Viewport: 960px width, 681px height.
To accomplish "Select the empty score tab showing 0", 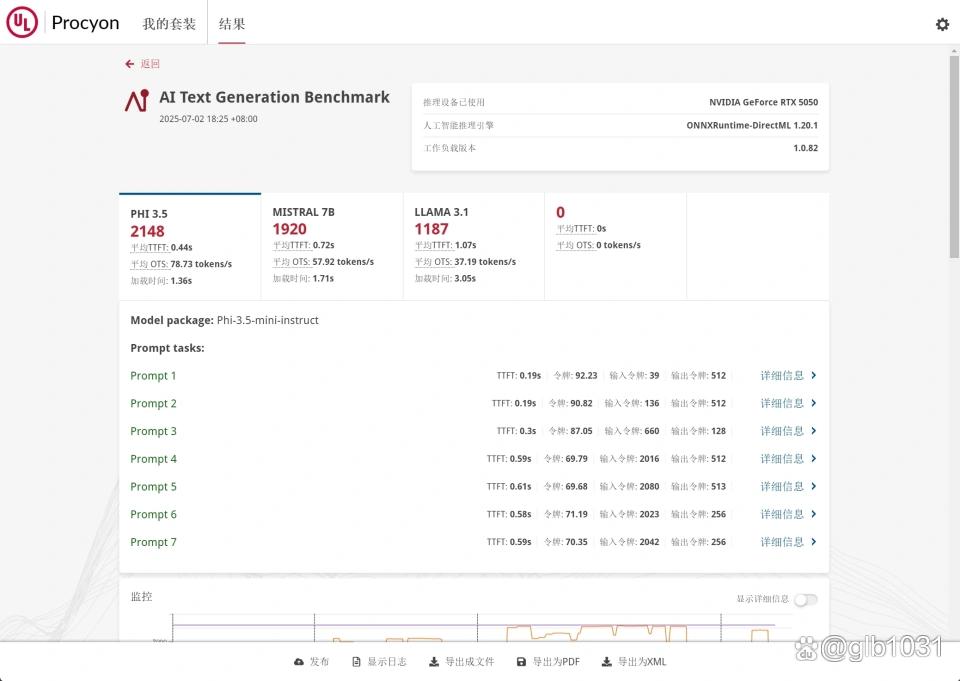I will point(615,247).
